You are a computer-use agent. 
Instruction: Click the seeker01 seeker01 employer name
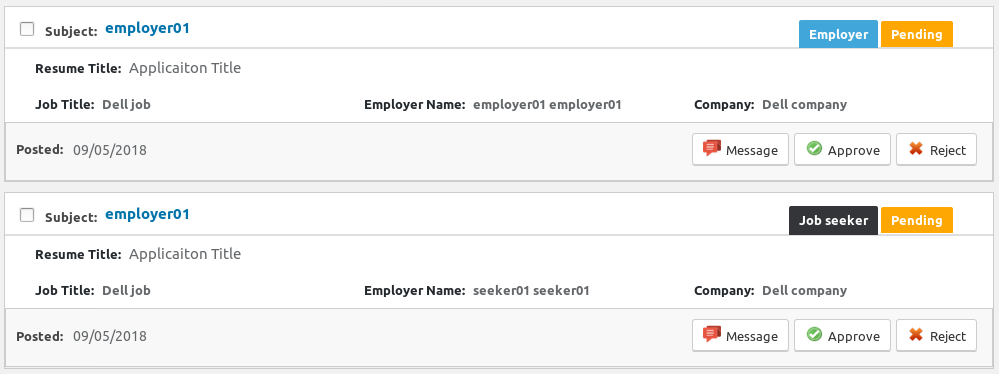click(x=531, y=291)
